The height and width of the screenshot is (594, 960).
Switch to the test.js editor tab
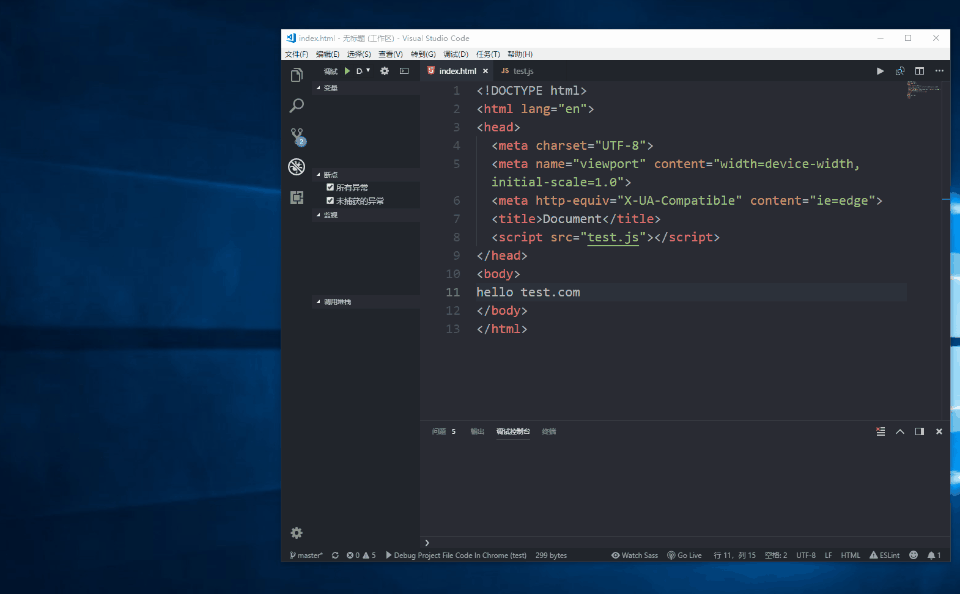point(518,71)
